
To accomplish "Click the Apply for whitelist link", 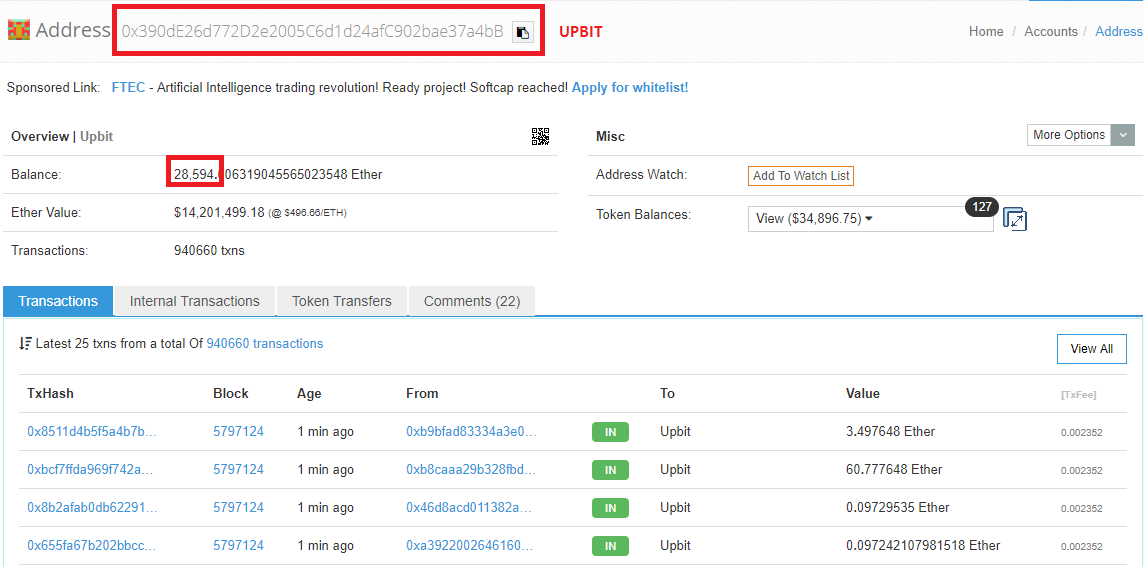I will [630, 88].
